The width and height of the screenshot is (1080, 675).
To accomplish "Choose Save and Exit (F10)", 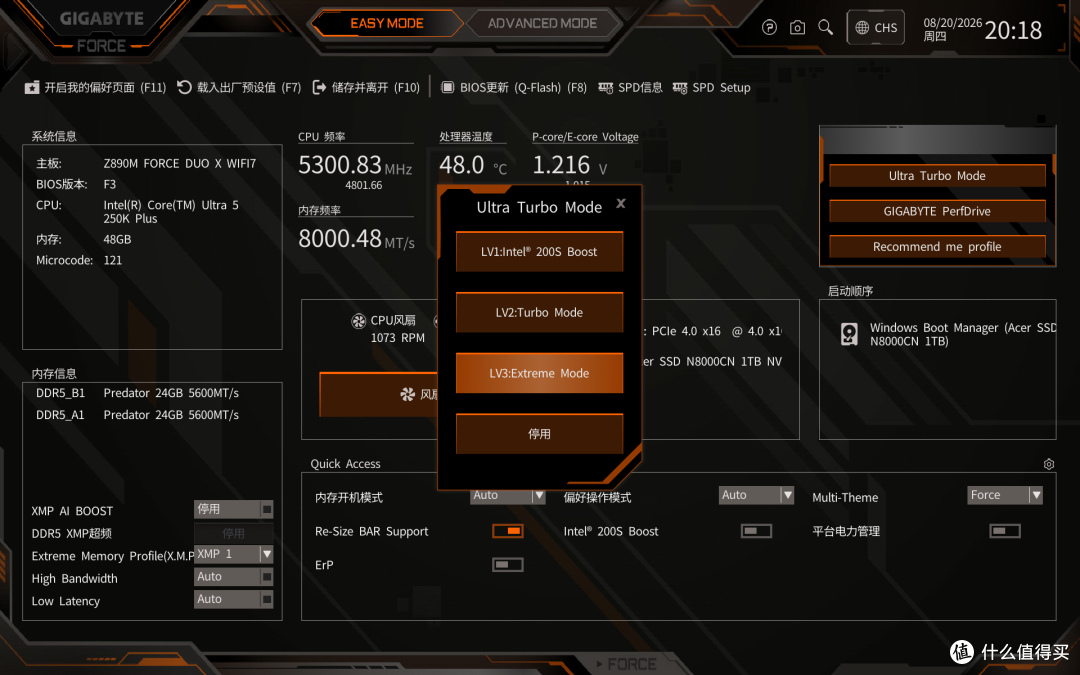I will pyautogui.click(x=366, y=87).
